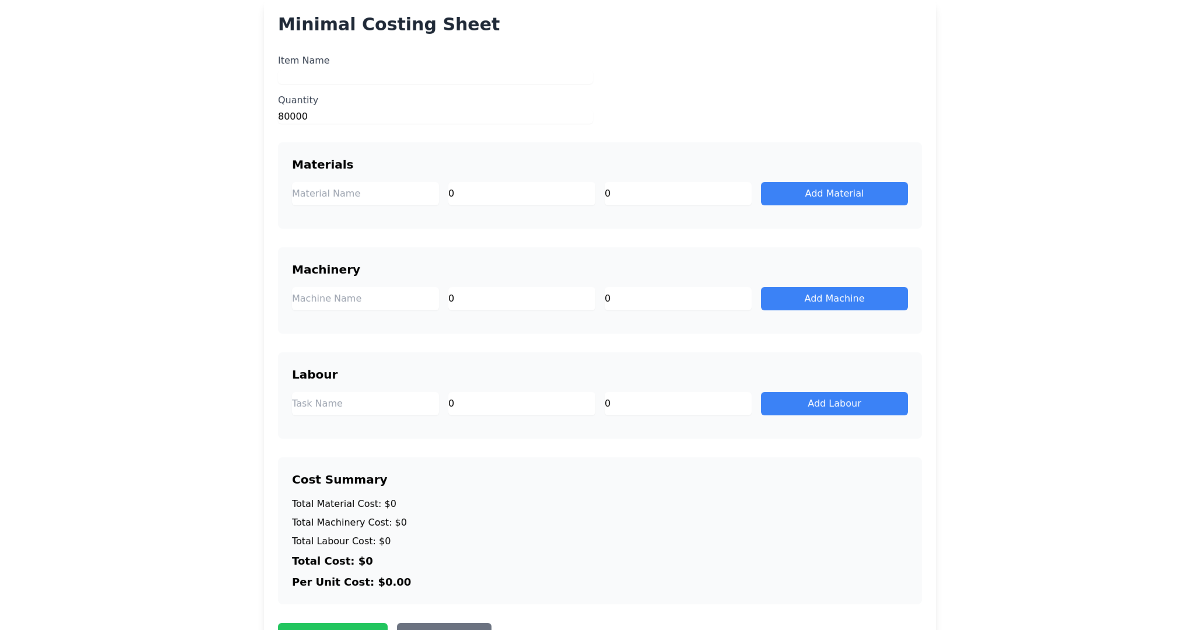The width and height of the screenshot is (1200, 630).
Task: Click the first numeric field in Materials row
Action: (519, 193)
